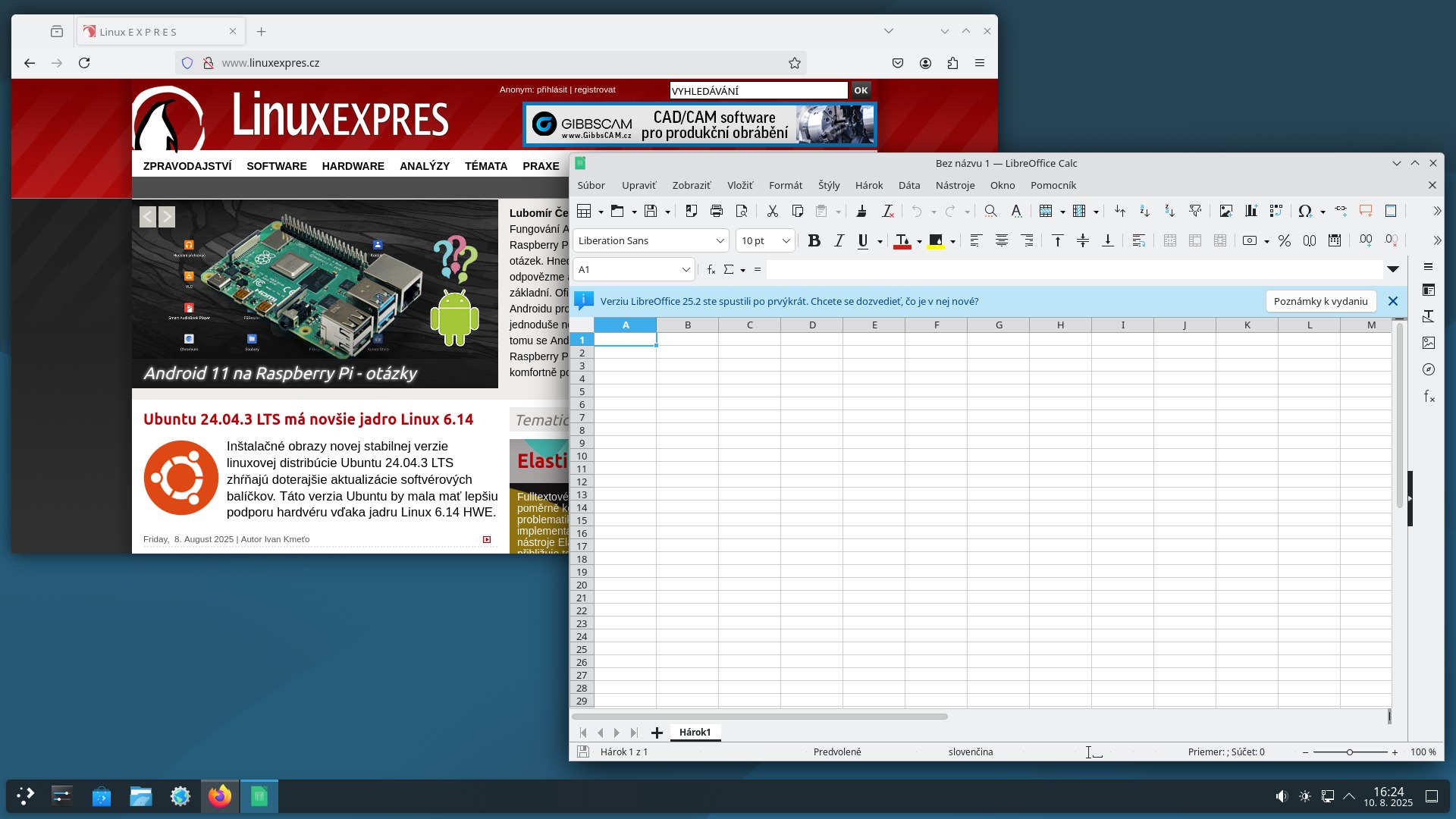Image resolution: width=1456 pixels, height=819 pixels.
Task: Click the registrovat link in Firefox page
Action: tap(595, 89)
